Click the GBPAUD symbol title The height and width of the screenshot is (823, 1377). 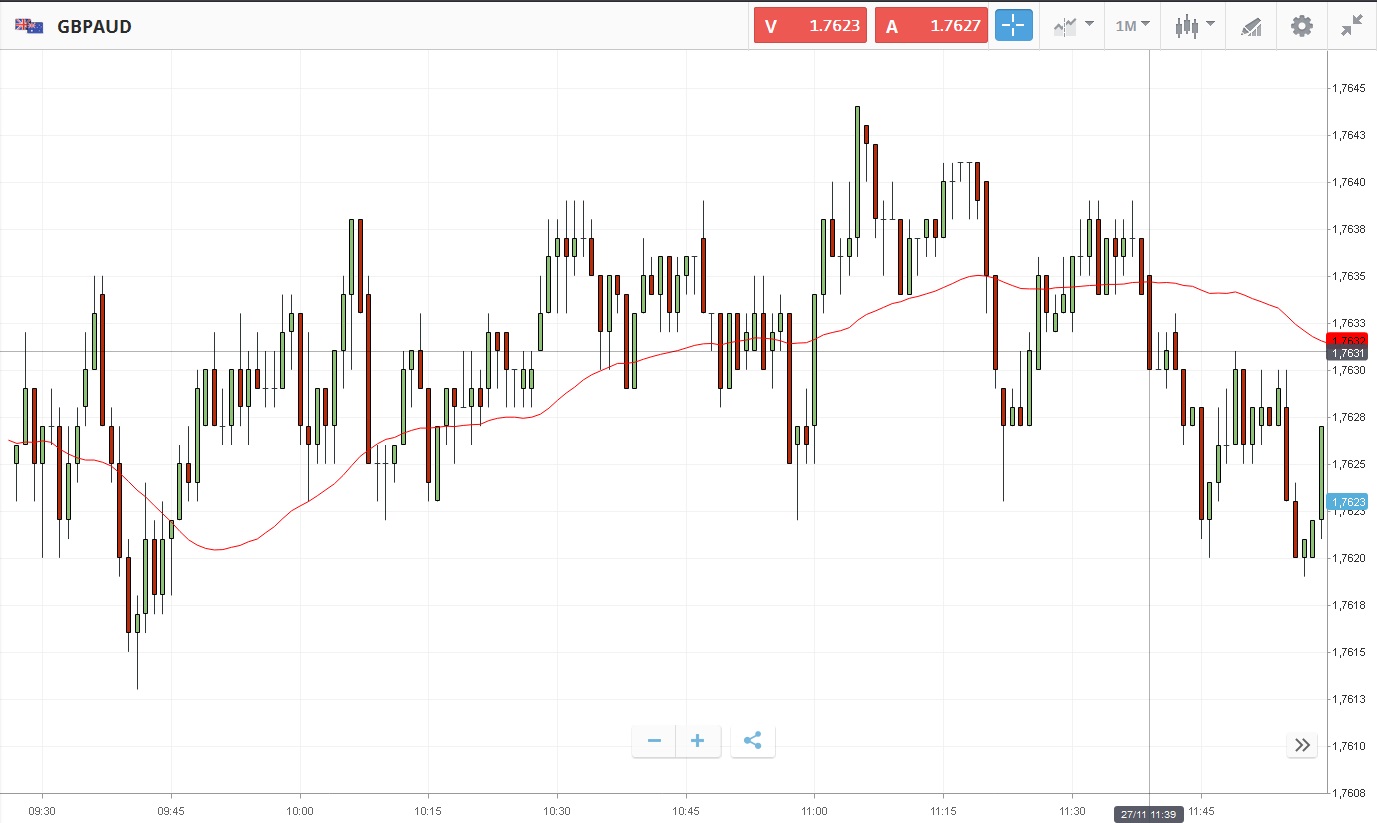[95, 26]
